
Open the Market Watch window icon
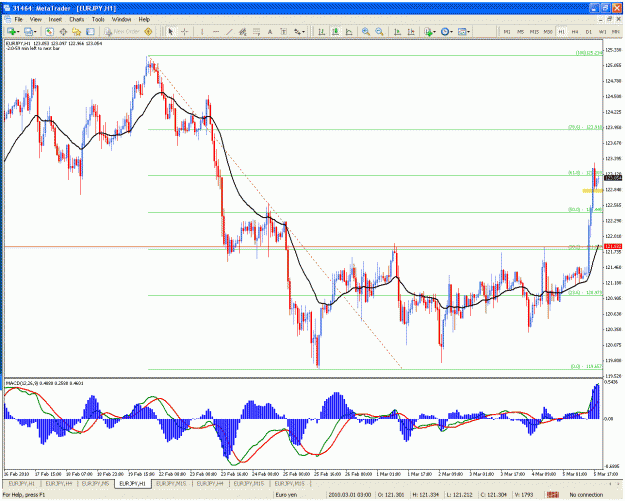click(x=49, y=32)
